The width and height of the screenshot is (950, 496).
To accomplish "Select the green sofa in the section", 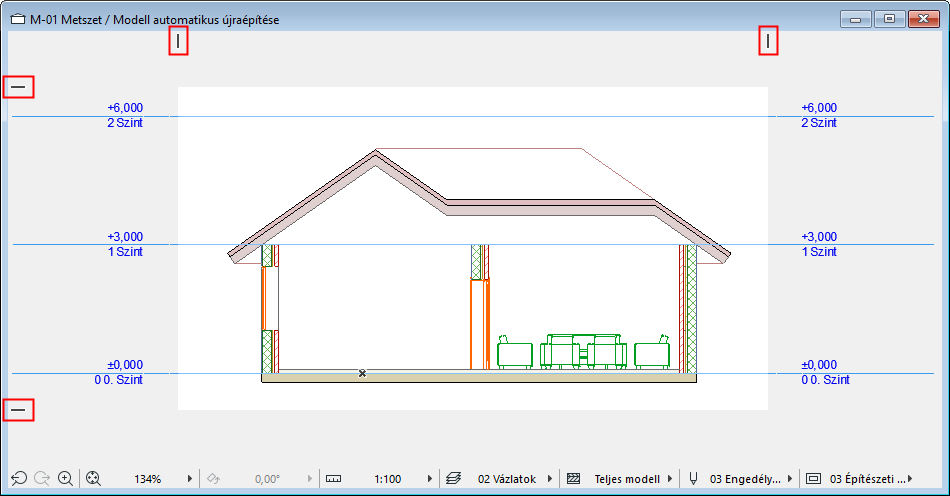I will click(583, 351).
